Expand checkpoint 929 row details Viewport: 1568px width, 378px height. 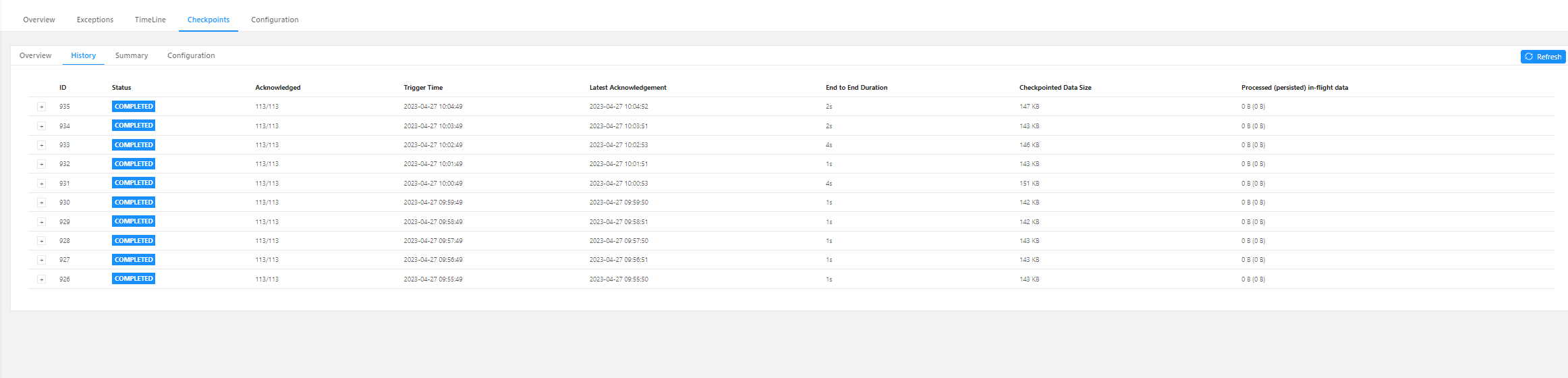(x=41, y=222)
